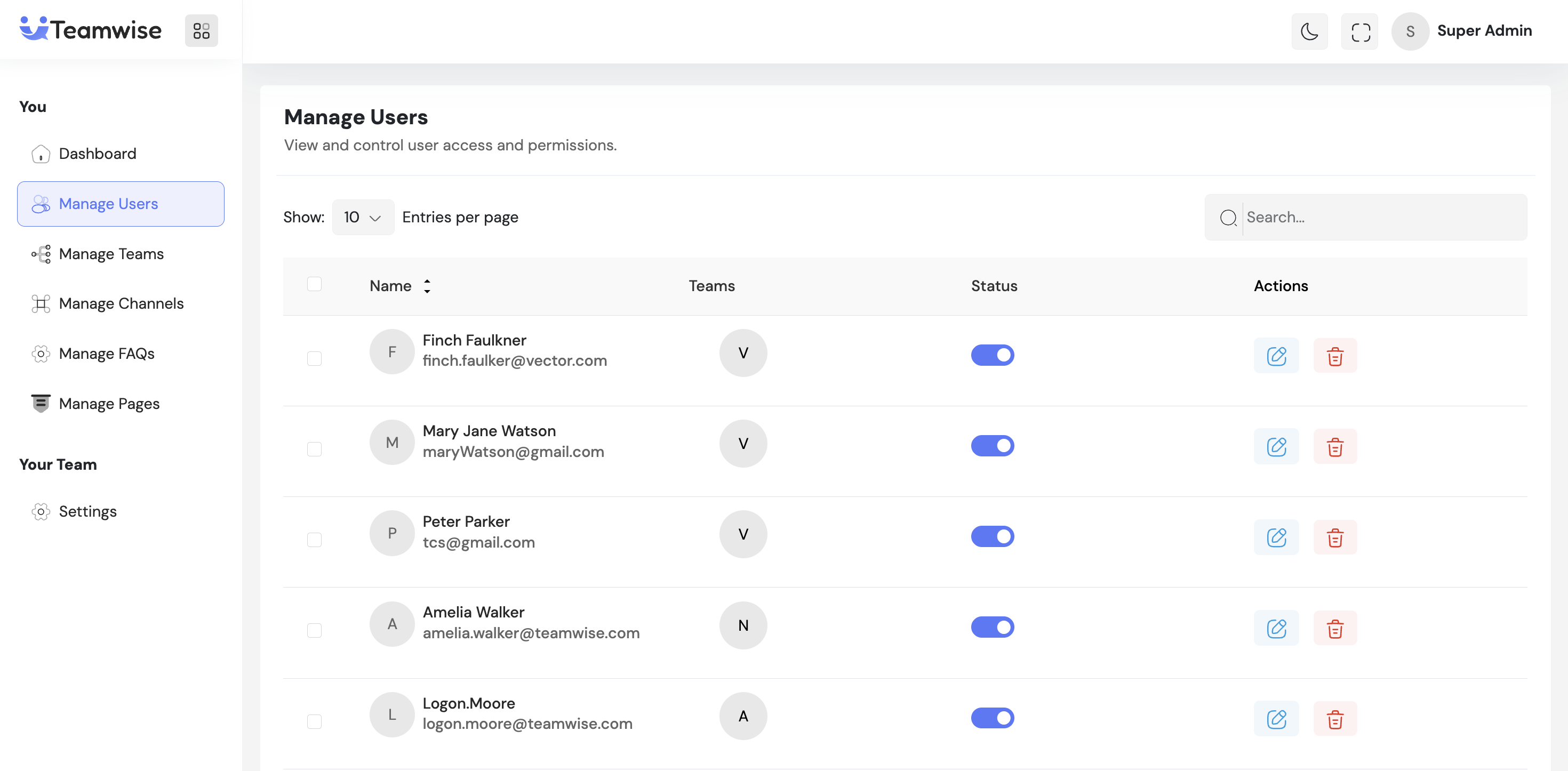Disable Finch Faulkner's status toggle
The width and height of the screenshot is (1568, 771).
coord(992,355)
